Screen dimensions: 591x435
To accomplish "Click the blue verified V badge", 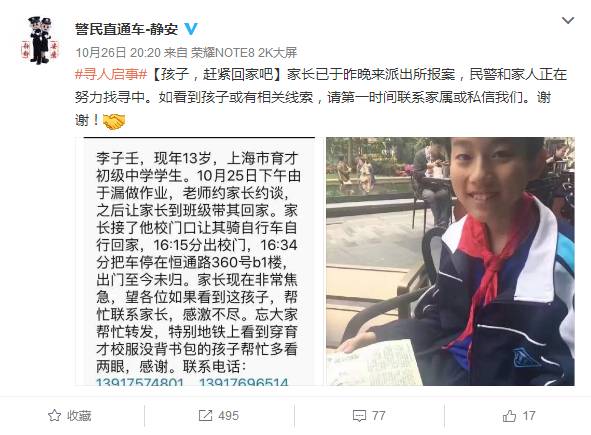I will coord(190,29).
